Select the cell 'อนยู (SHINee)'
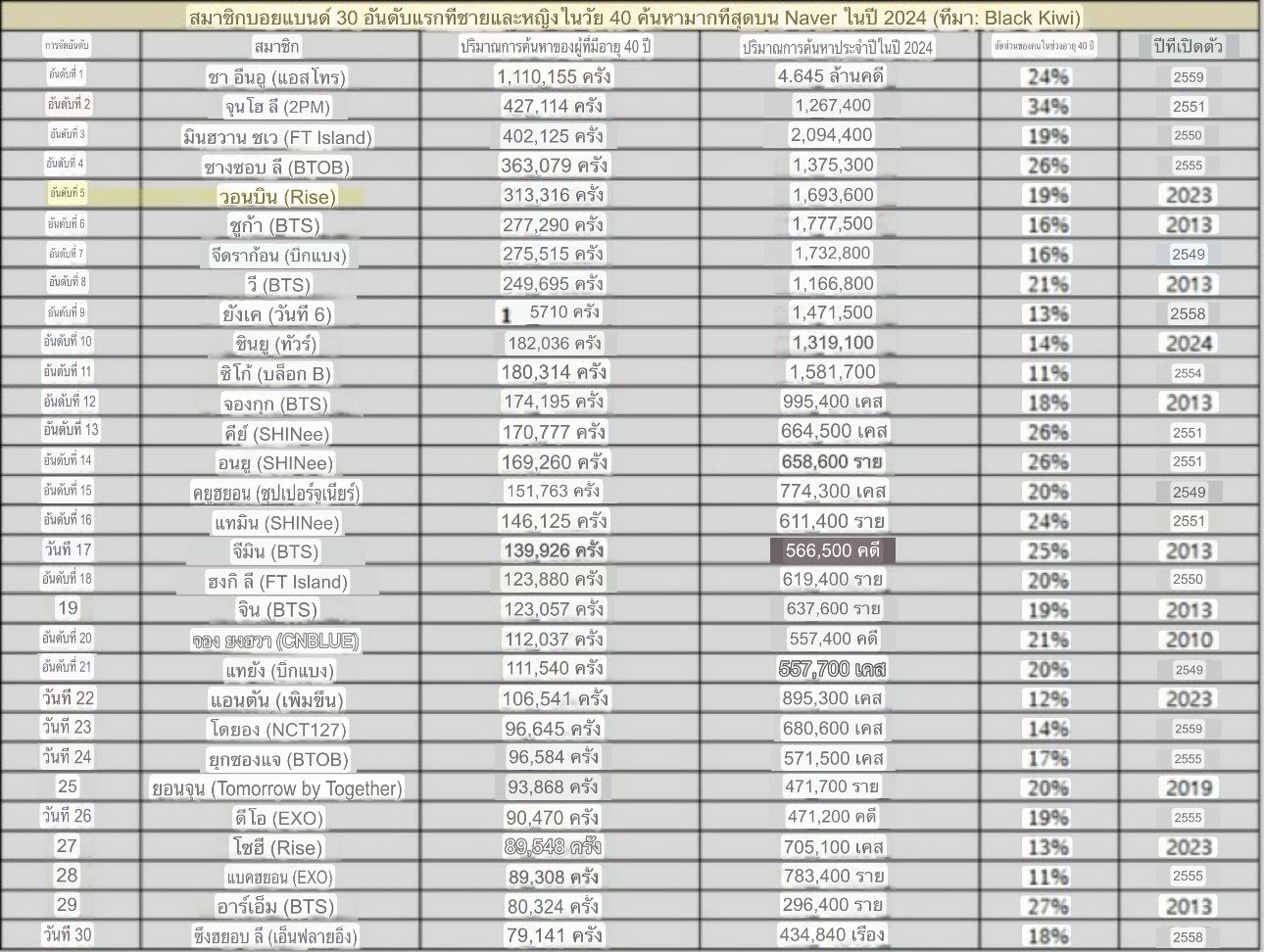Screen dimensions: 1264x952 pos(277,462)
